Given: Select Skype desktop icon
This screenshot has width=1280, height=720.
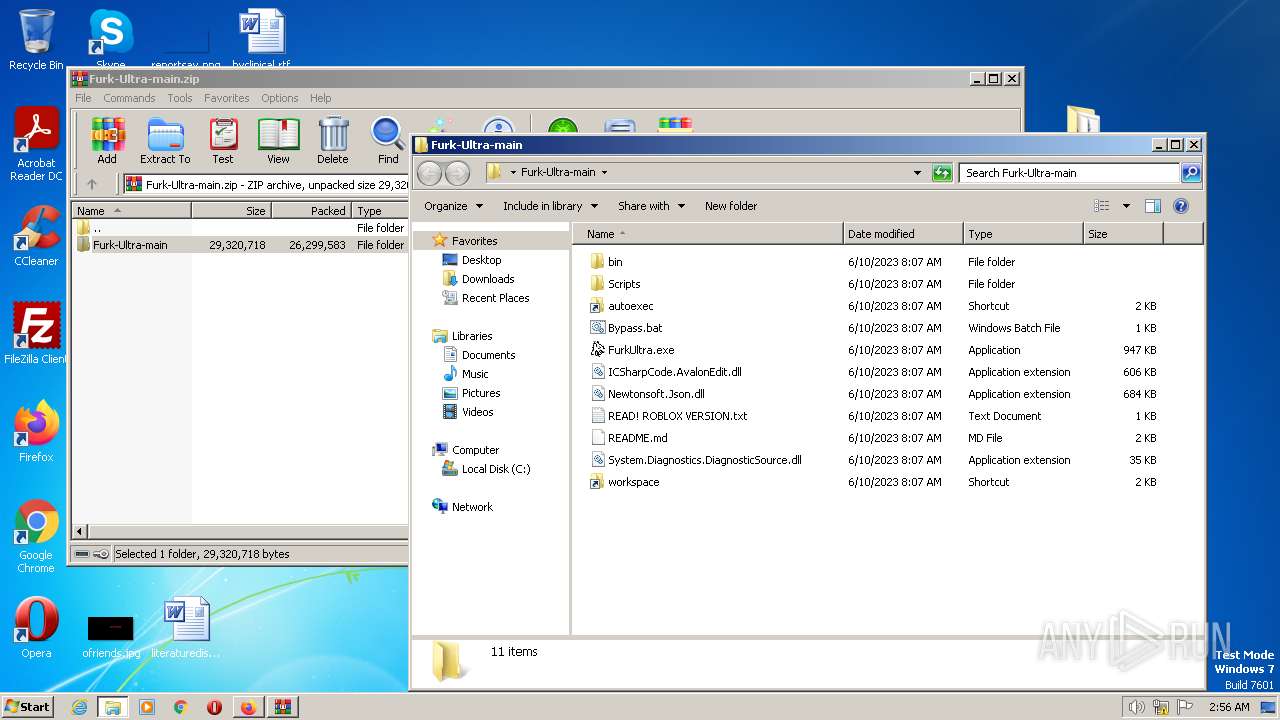Looking at the screenshot, I should click(x=110, y=40).
